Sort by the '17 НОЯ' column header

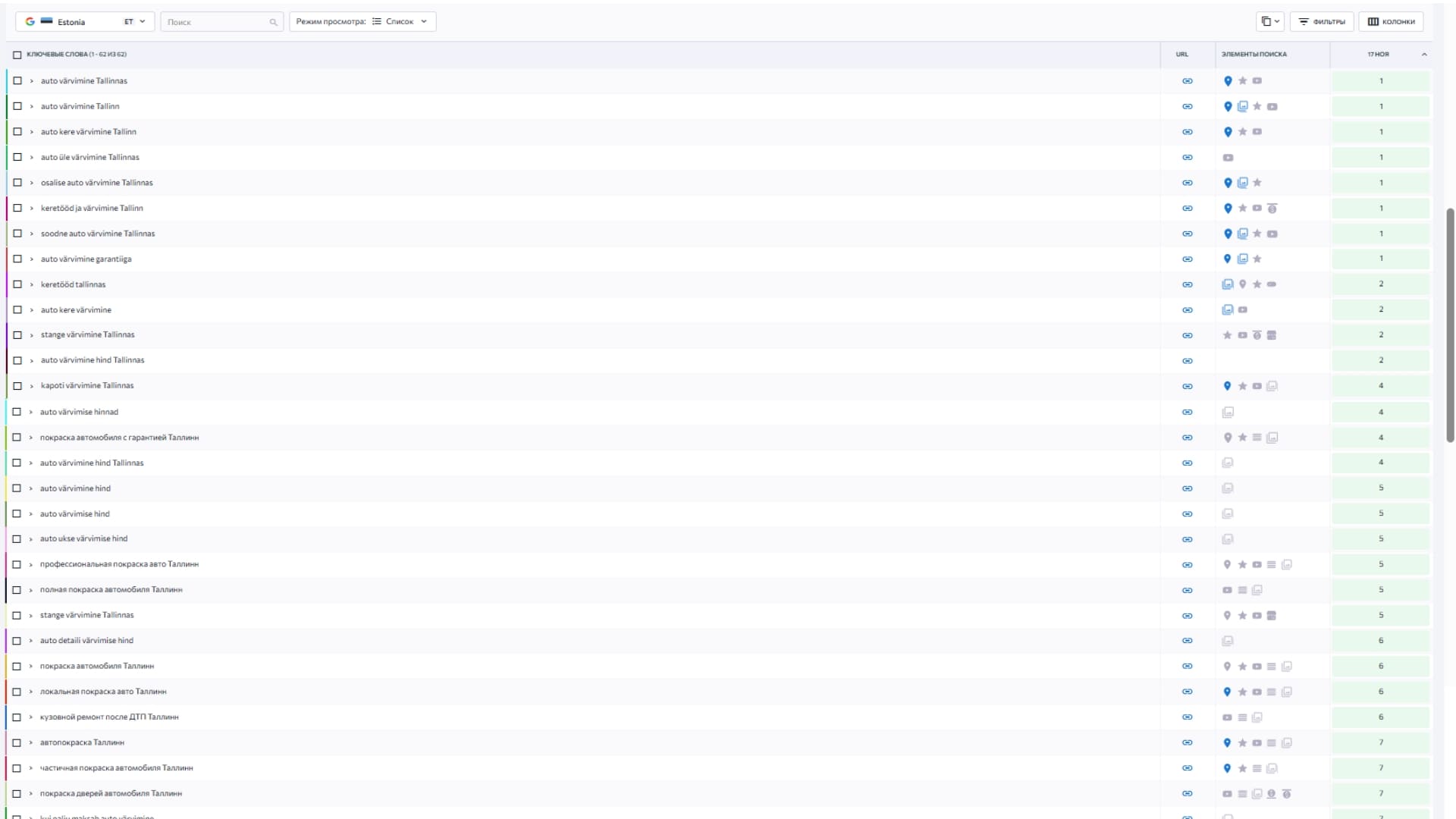click(x=1379, y=55)
